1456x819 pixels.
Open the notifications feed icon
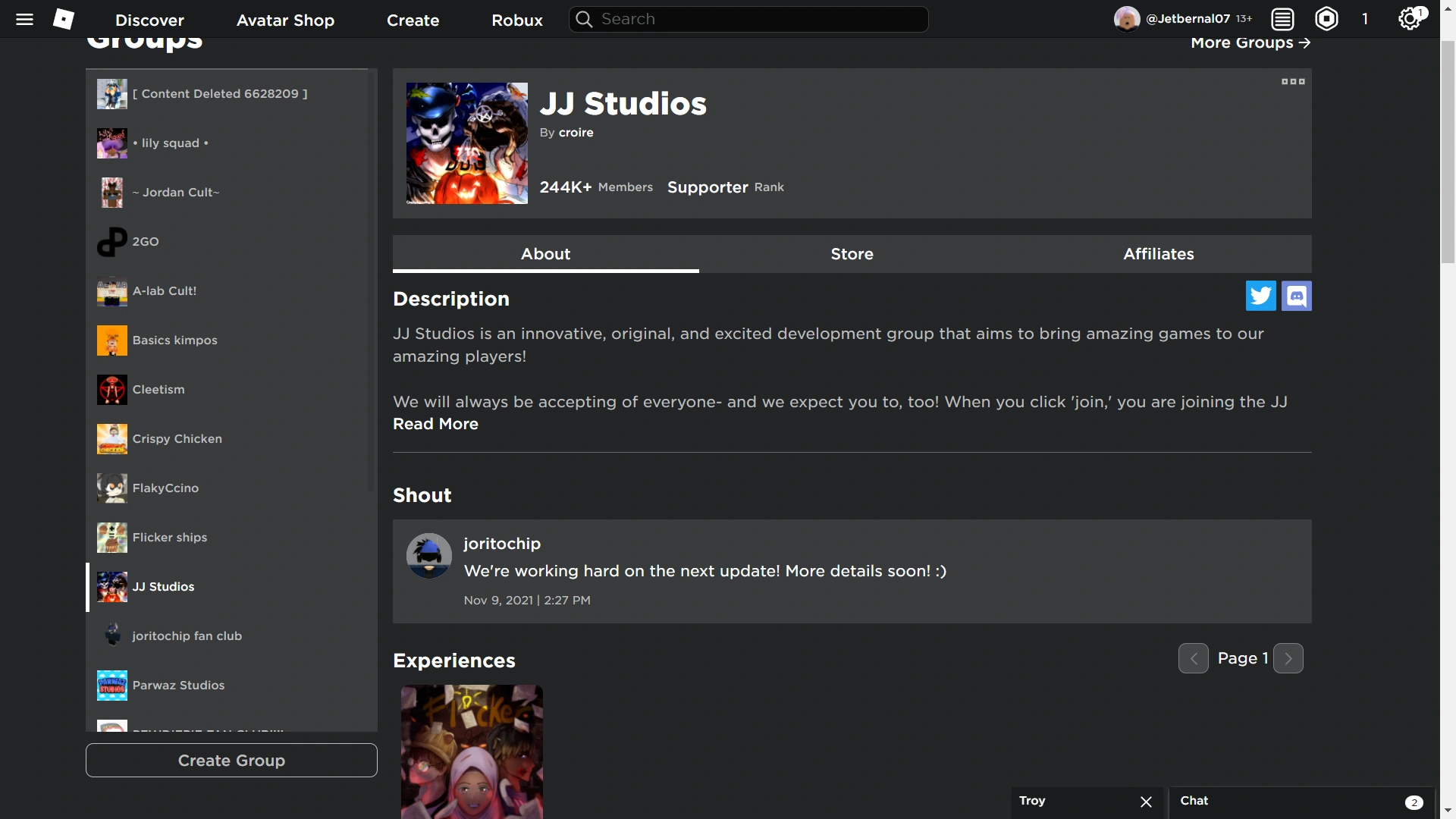pyautogui.click(x=1282, y=20)
